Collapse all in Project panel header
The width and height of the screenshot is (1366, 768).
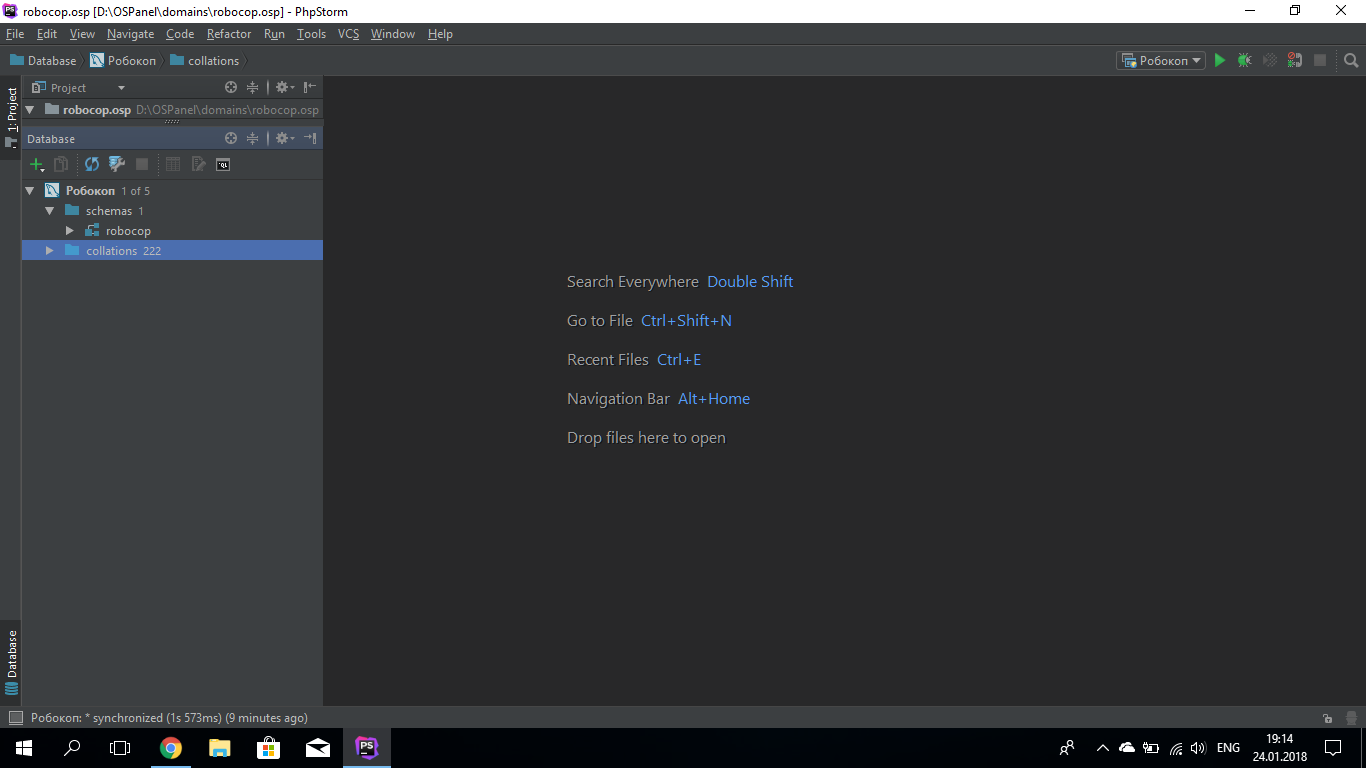(x=253, y=87)
